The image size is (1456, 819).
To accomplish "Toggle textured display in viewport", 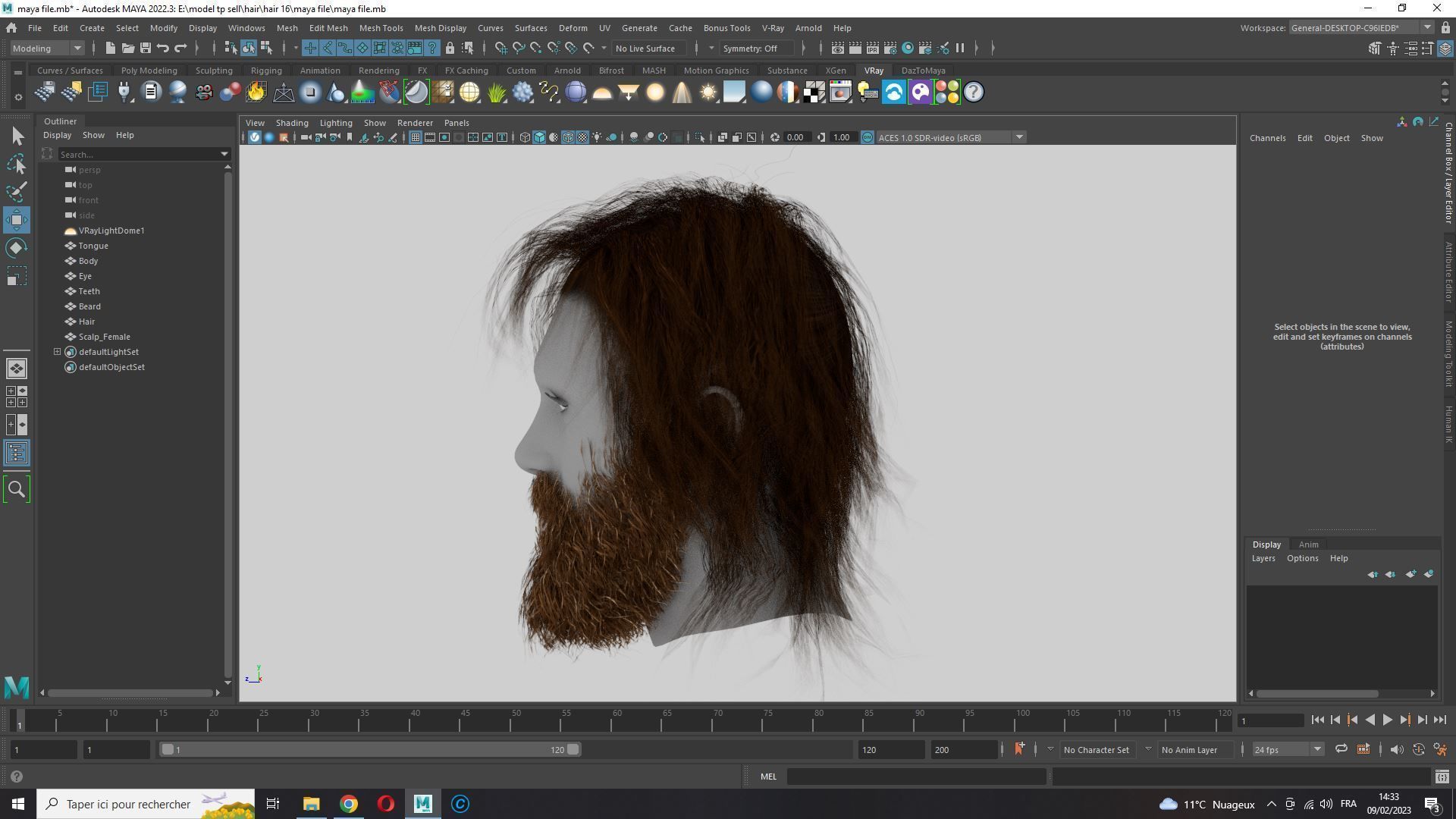I will pyautogui.click(x=582, y=137).
